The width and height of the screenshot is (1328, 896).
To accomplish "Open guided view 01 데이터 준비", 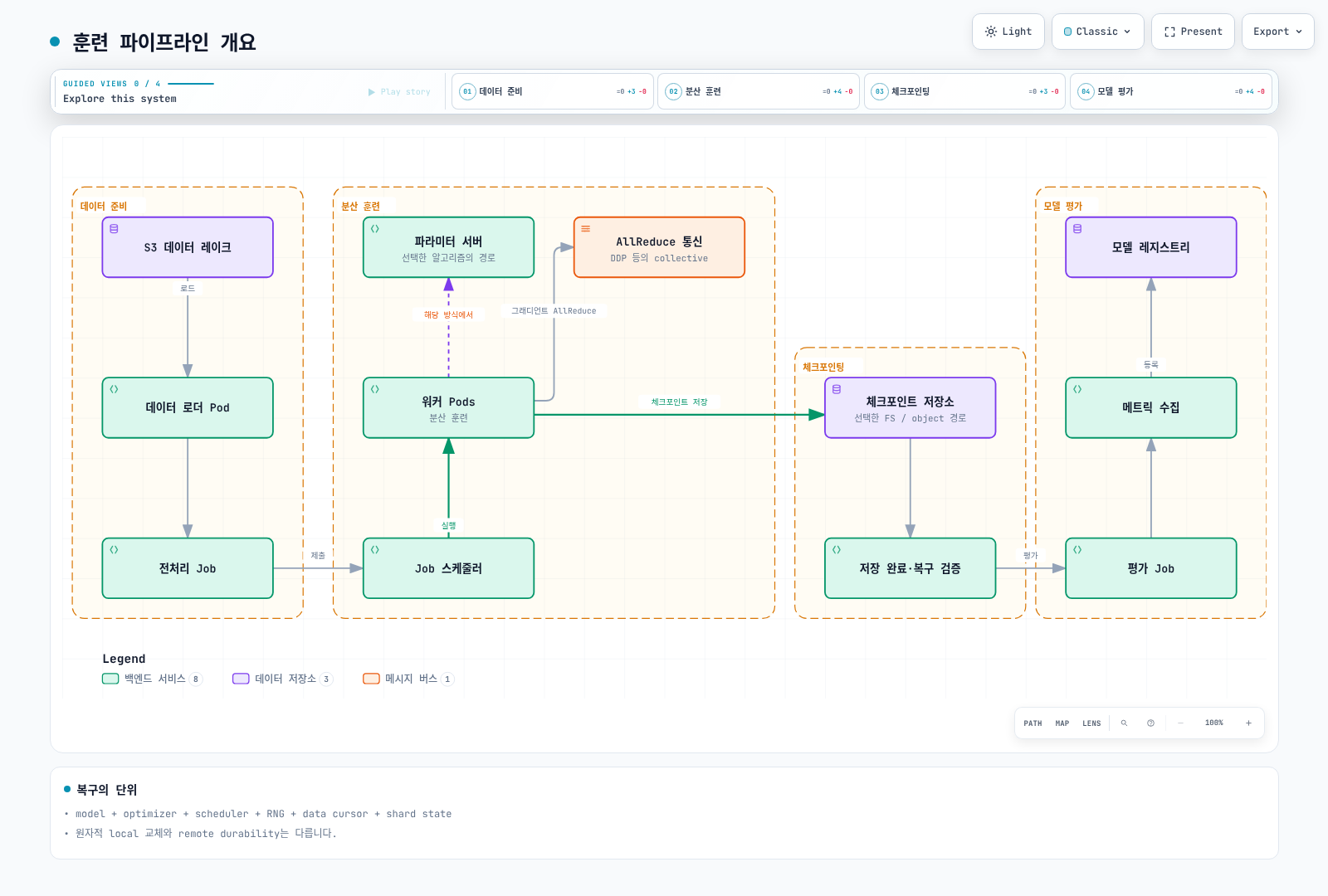I will point(553,91).
